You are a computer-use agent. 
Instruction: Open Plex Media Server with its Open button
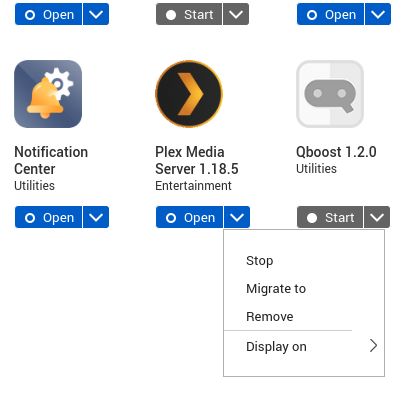point(190,217)
